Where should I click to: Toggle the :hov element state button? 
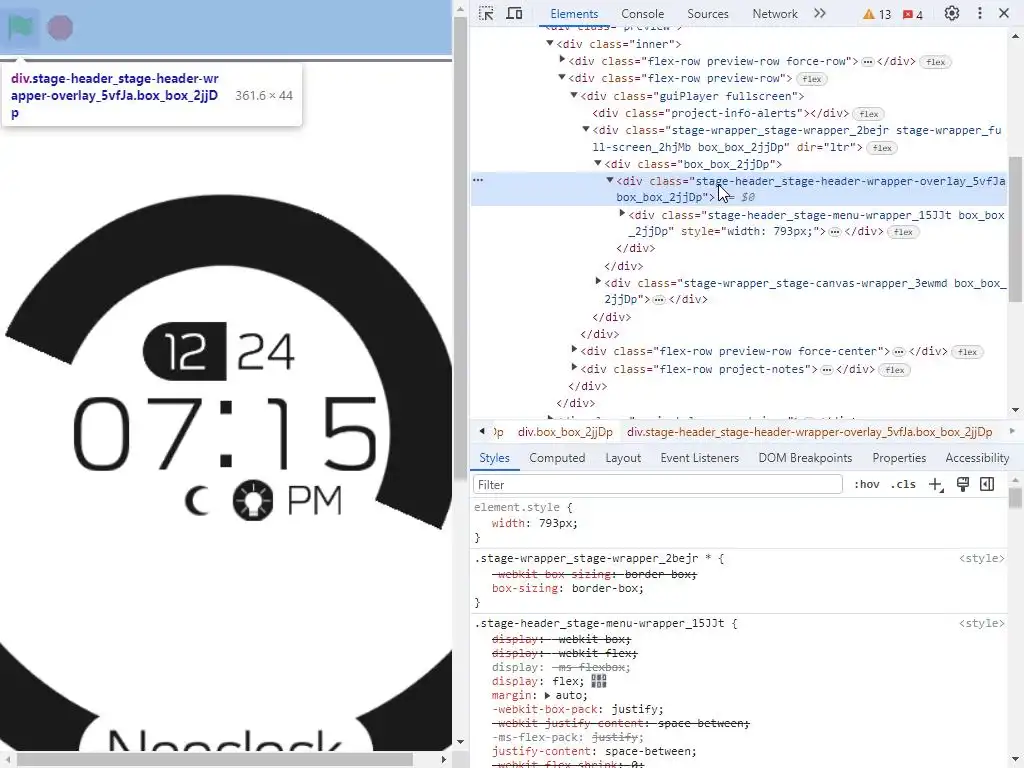[x=867, y=485]
